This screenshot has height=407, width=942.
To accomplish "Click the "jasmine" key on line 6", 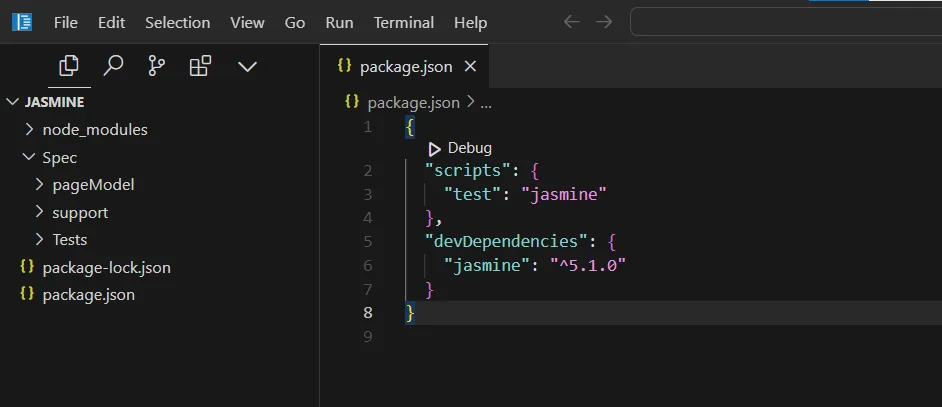I will click(x=487, y=265).
